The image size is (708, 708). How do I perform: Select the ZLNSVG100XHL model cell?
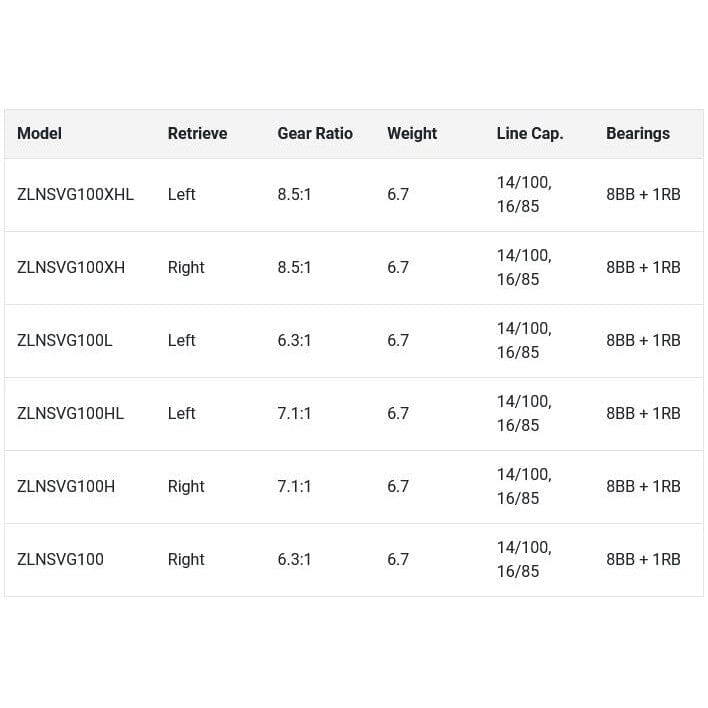pyautogui.click(x=75, y=194)
